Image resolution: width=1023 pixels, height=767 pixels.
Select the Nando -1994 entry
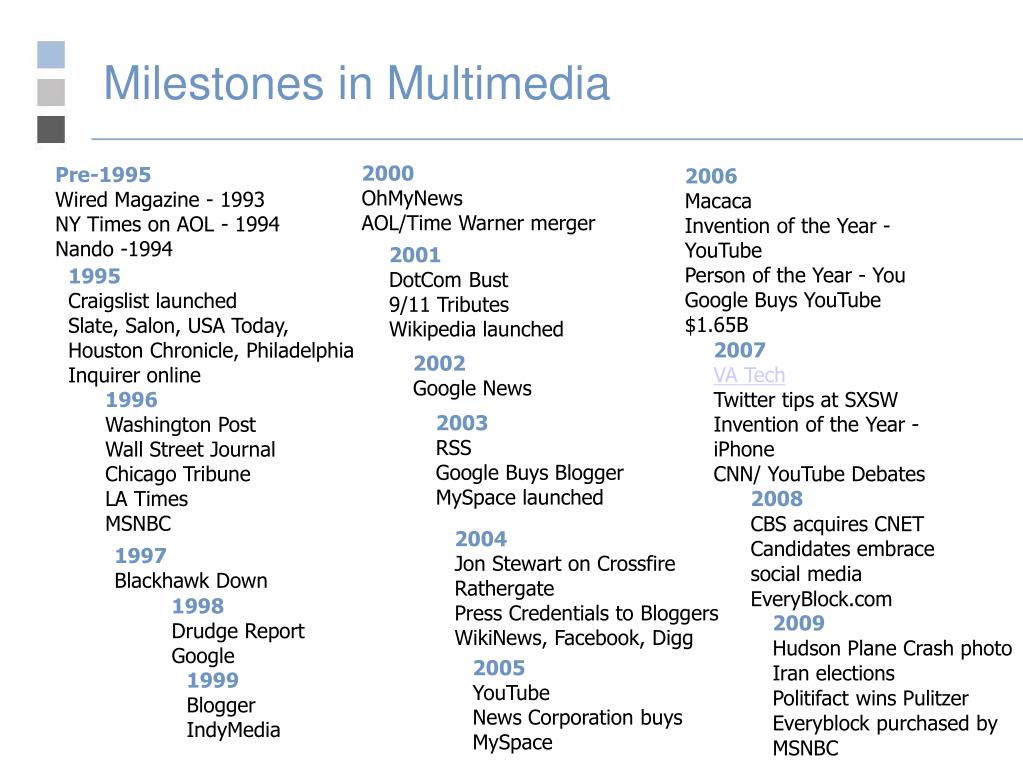click(x=114, y=248)
